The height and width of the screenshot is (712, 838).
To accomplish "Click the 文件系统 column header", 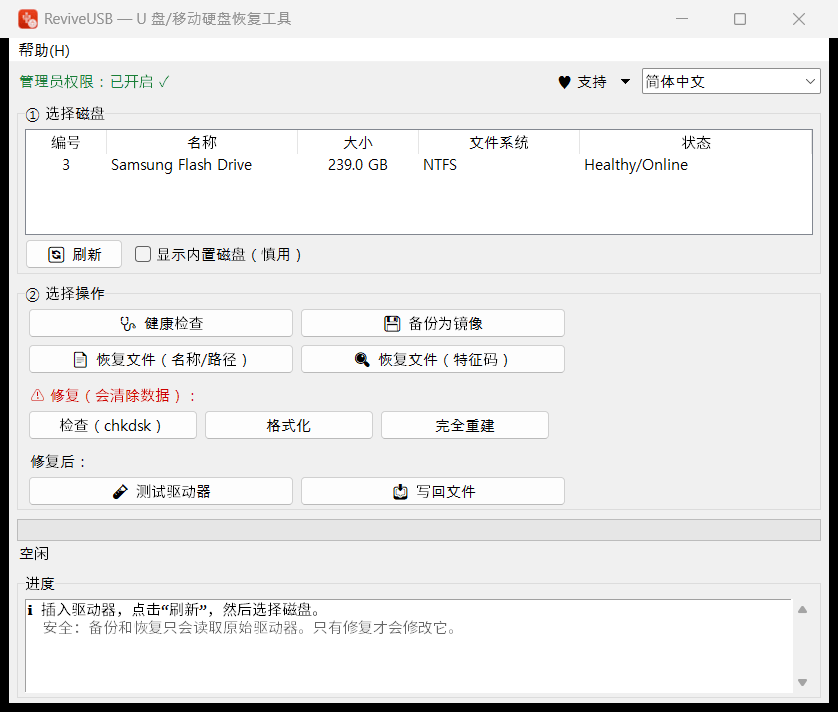I will coord(499,143).
